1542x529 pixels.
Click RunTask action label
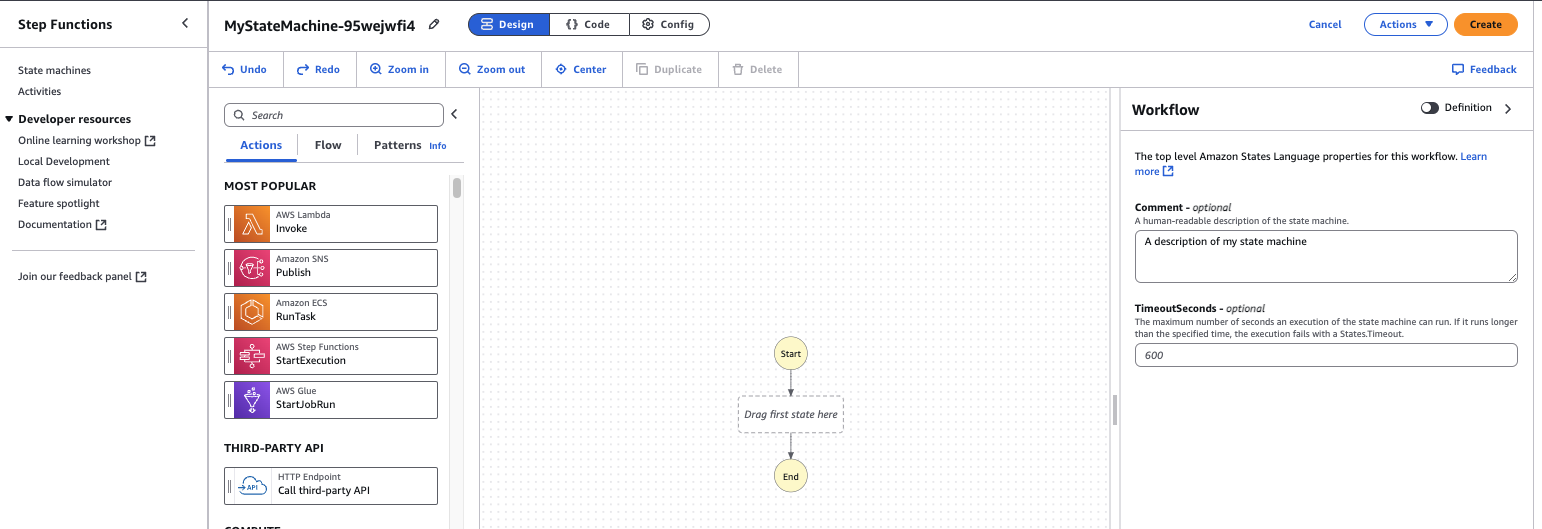[295, 317]
